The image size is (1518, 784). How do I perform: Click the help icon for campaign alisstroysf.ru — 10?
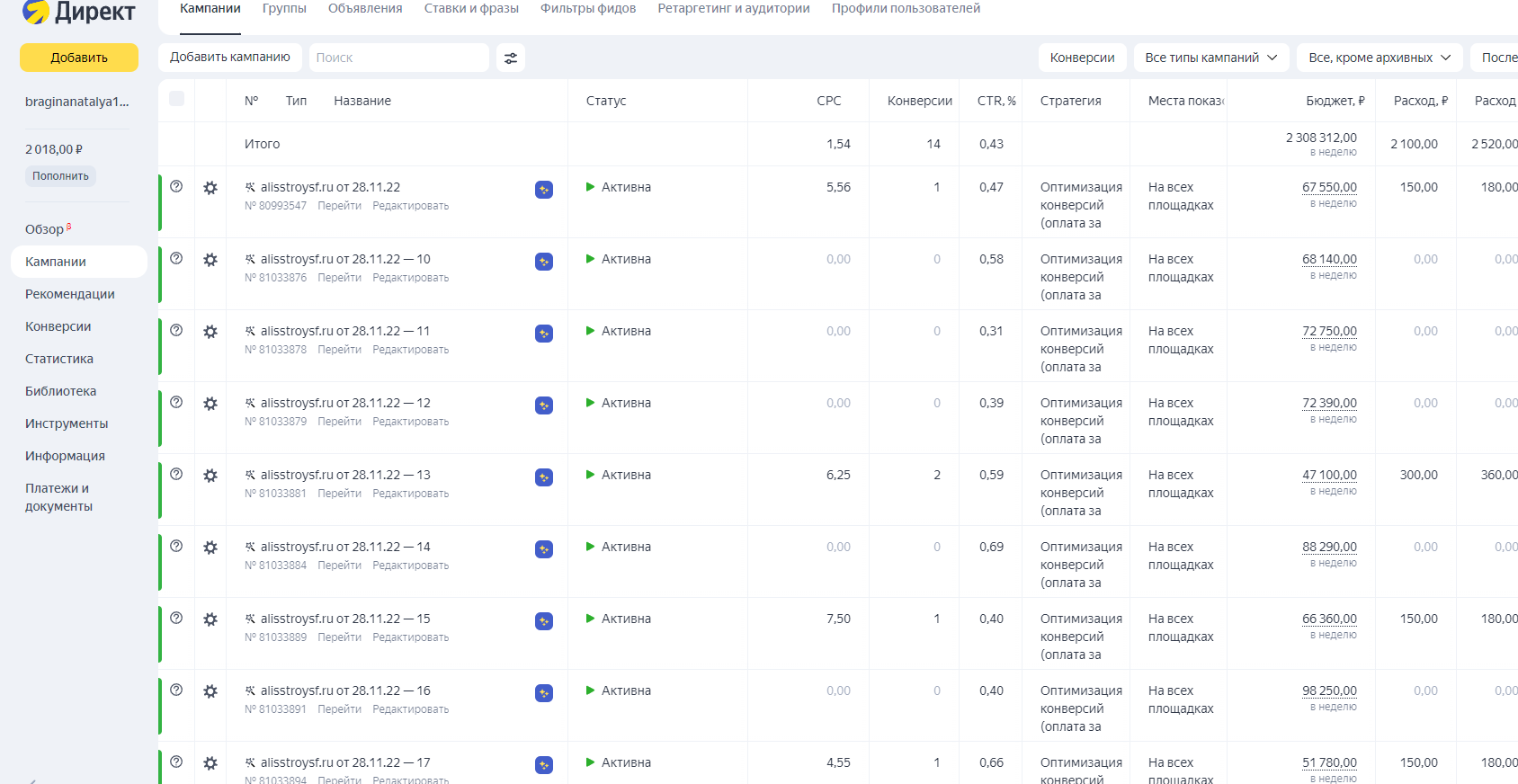pyautogui.click(x=176, y=258)
